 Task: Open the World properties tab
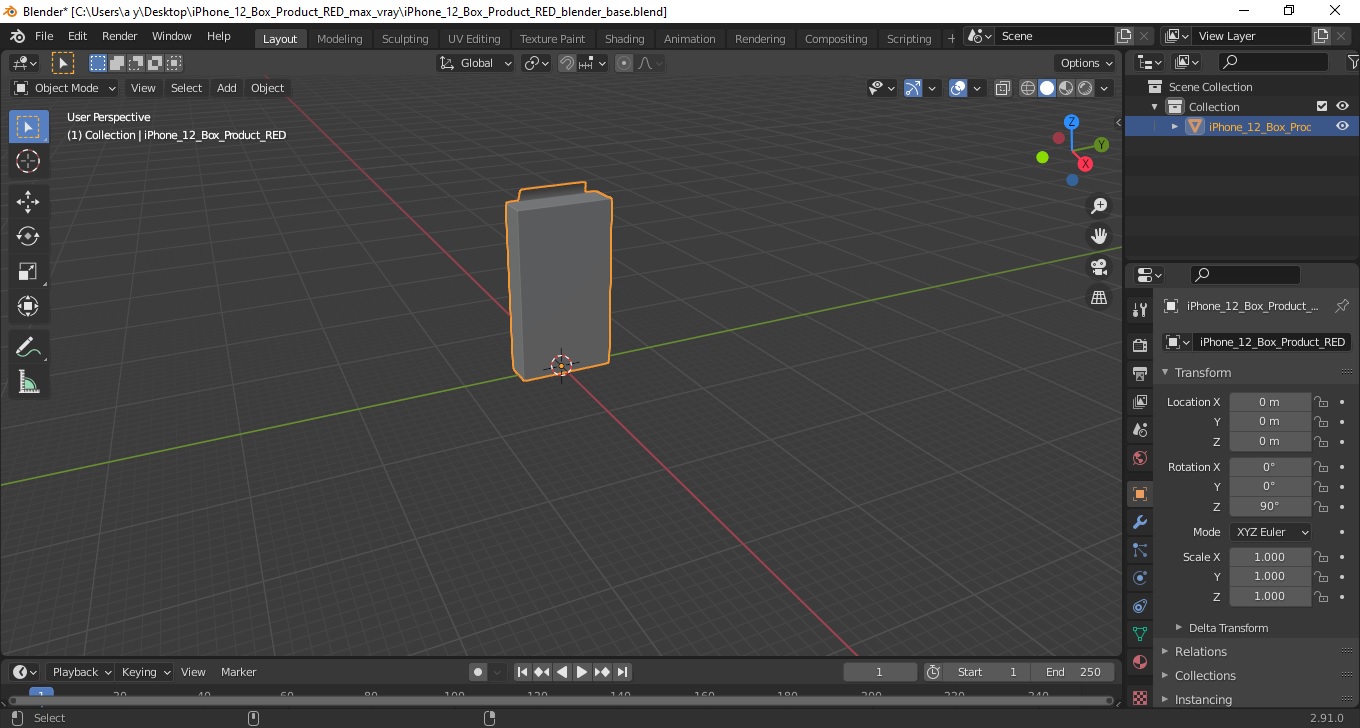(1139, 457)
